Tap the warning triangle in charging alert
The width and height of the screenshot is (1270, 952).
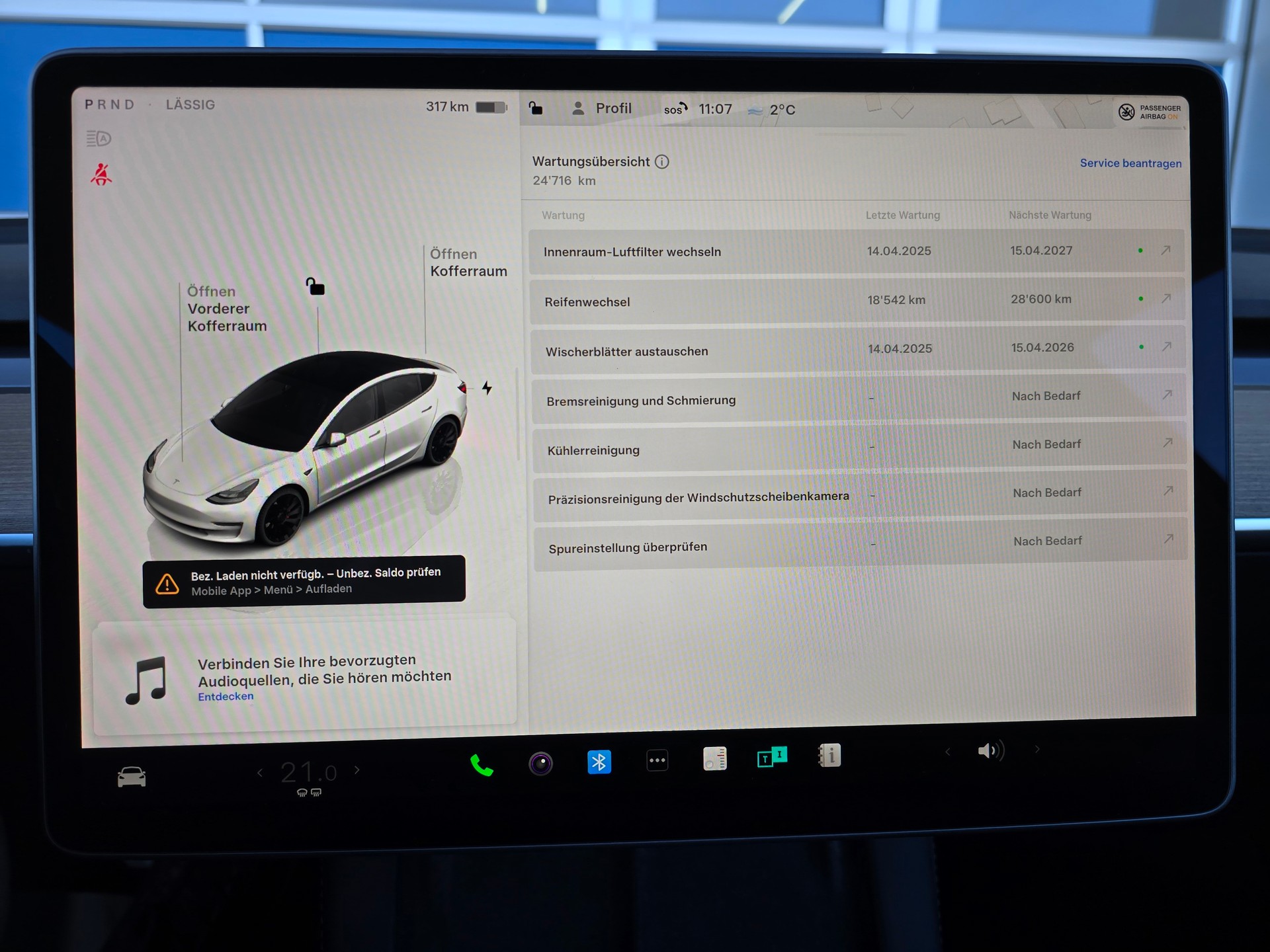pyautogui.click(x=167, y=584)
